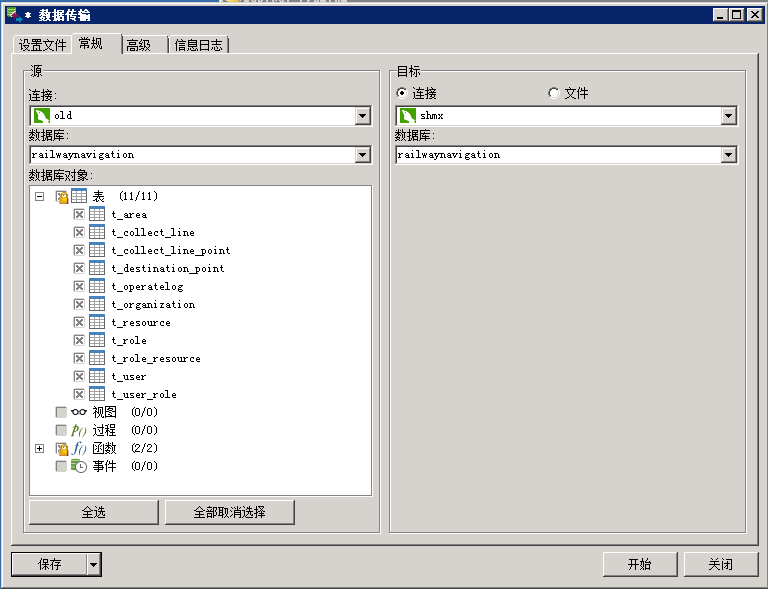Click the shmx connection MySQL icon
The height and width of the screenshot is (589, 768).
click(408, 116)
